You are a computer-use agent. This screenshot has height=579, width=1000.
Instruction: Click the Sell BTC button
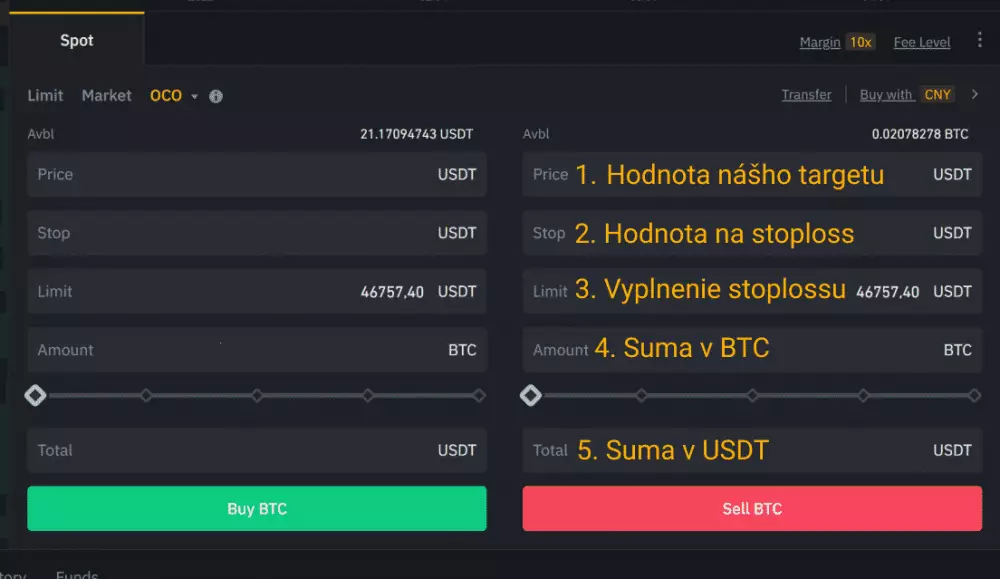[x=751, y=508]
